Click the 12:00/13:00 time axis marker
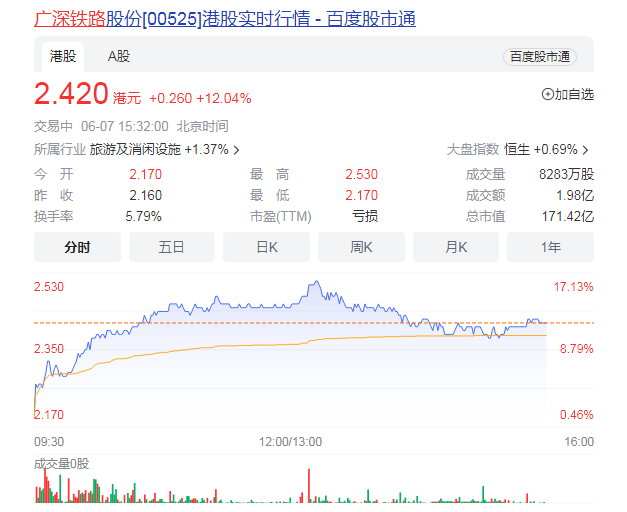Viewport: 627px width, 512px height. pos(290,441)
